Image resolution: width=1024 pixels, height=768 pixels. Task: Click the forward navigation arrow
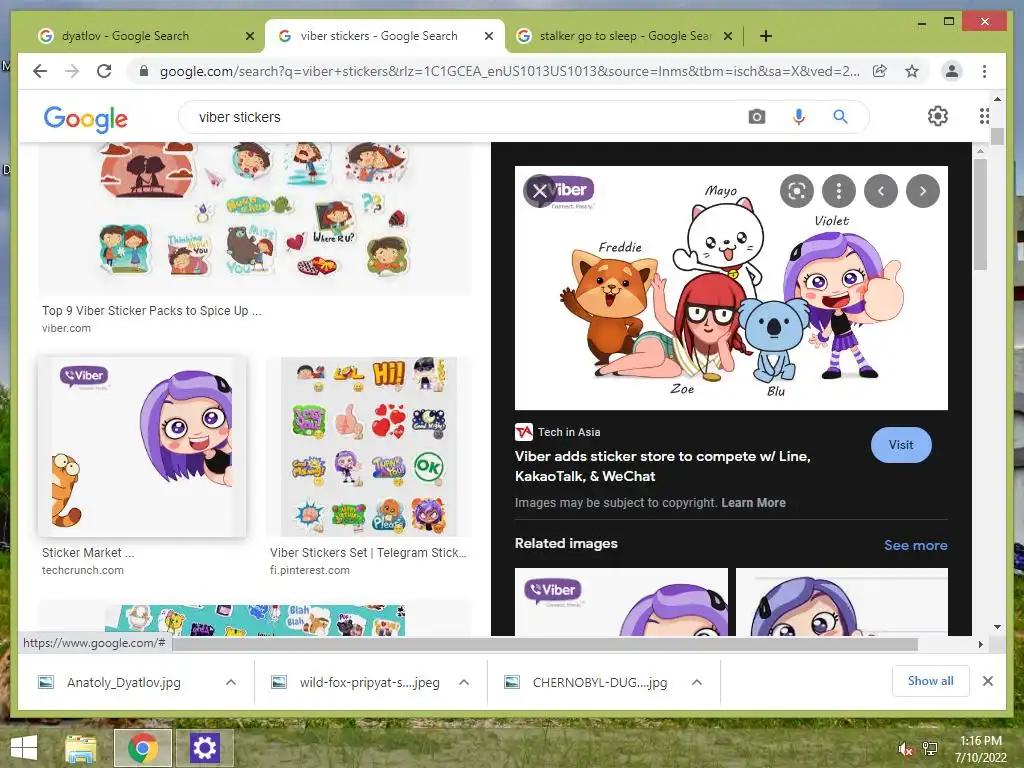[72, 71]
